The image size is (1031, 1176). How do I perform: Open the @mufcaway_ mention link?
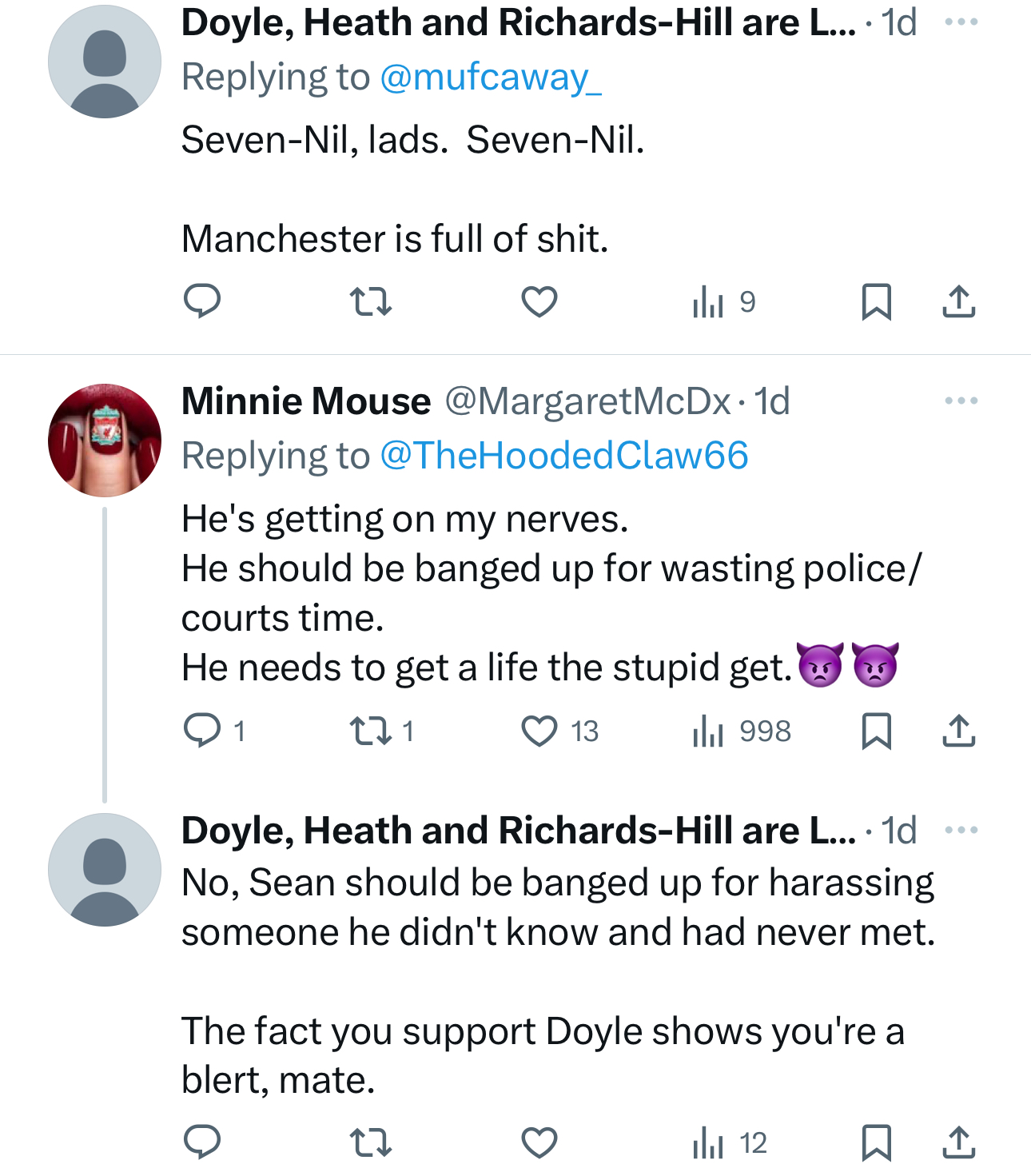pyautogui.click(x=490, y=78)
